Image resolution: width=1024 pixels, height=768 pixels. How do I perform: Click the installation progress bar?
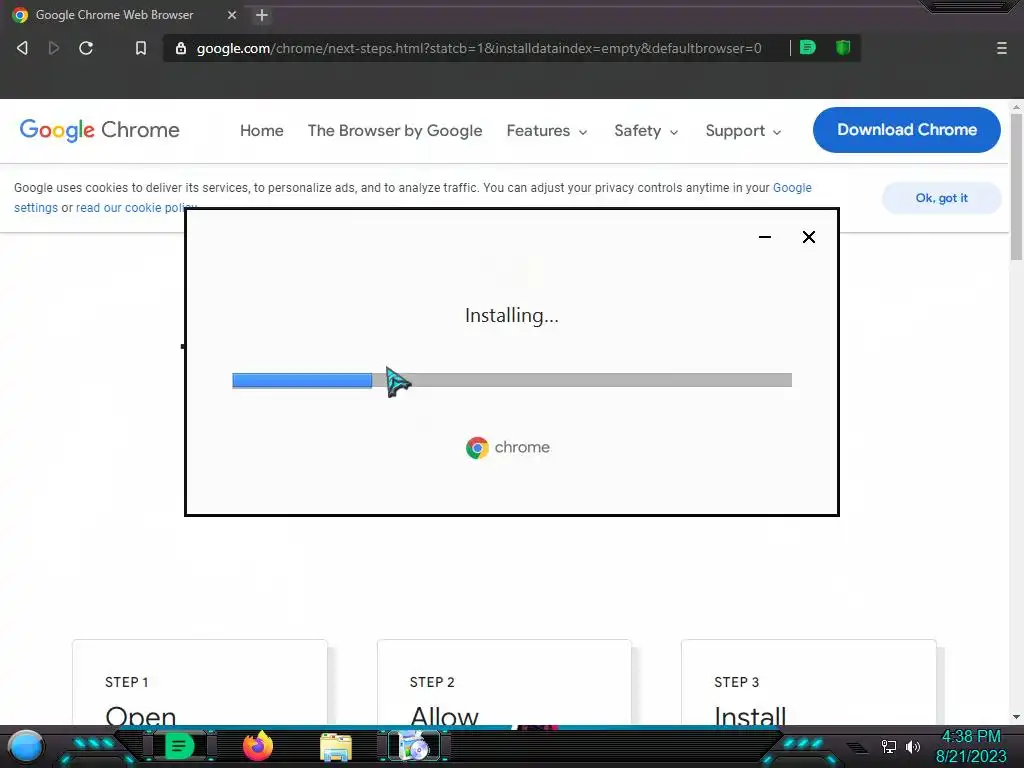click(512, 380)
